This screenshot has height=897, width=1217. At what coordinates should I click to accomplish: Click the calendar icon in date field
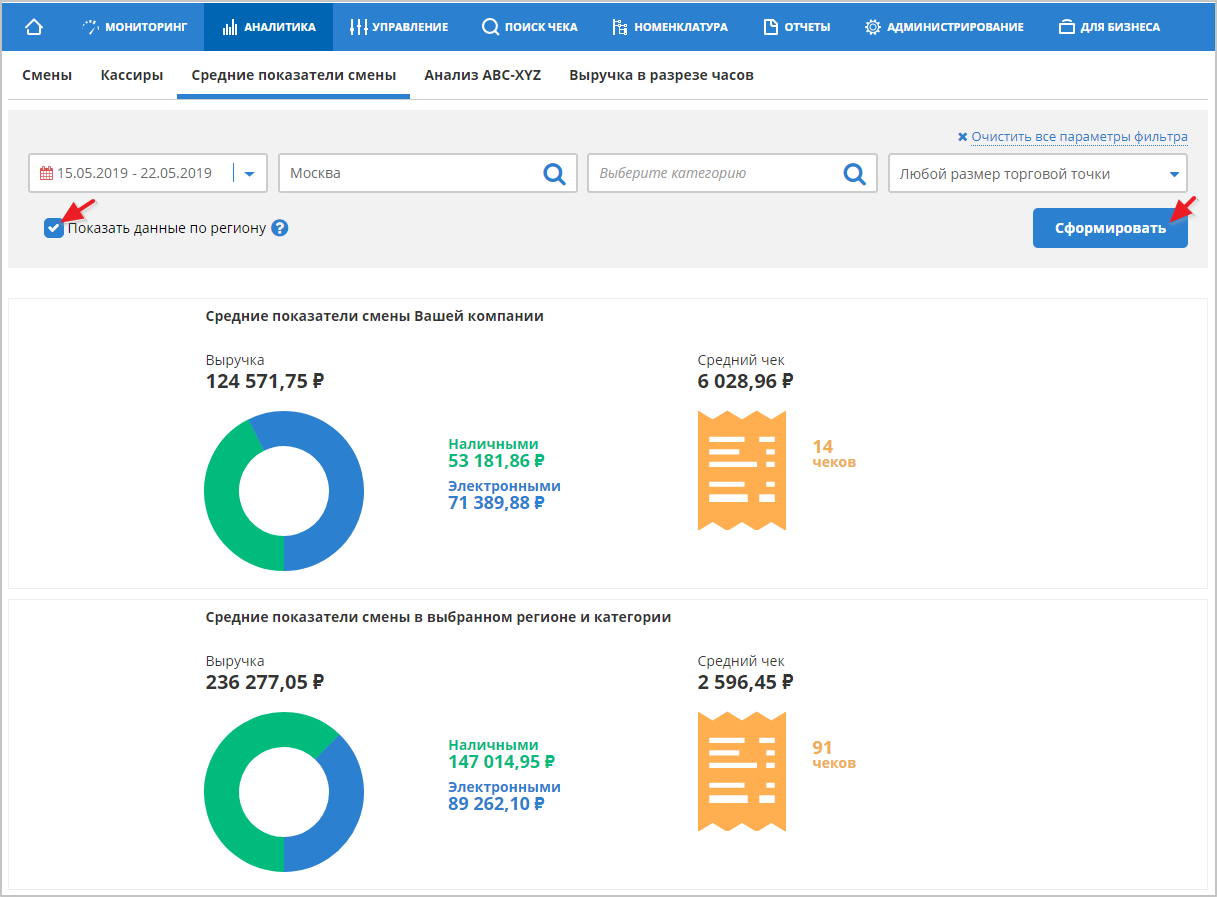[46, 173]
